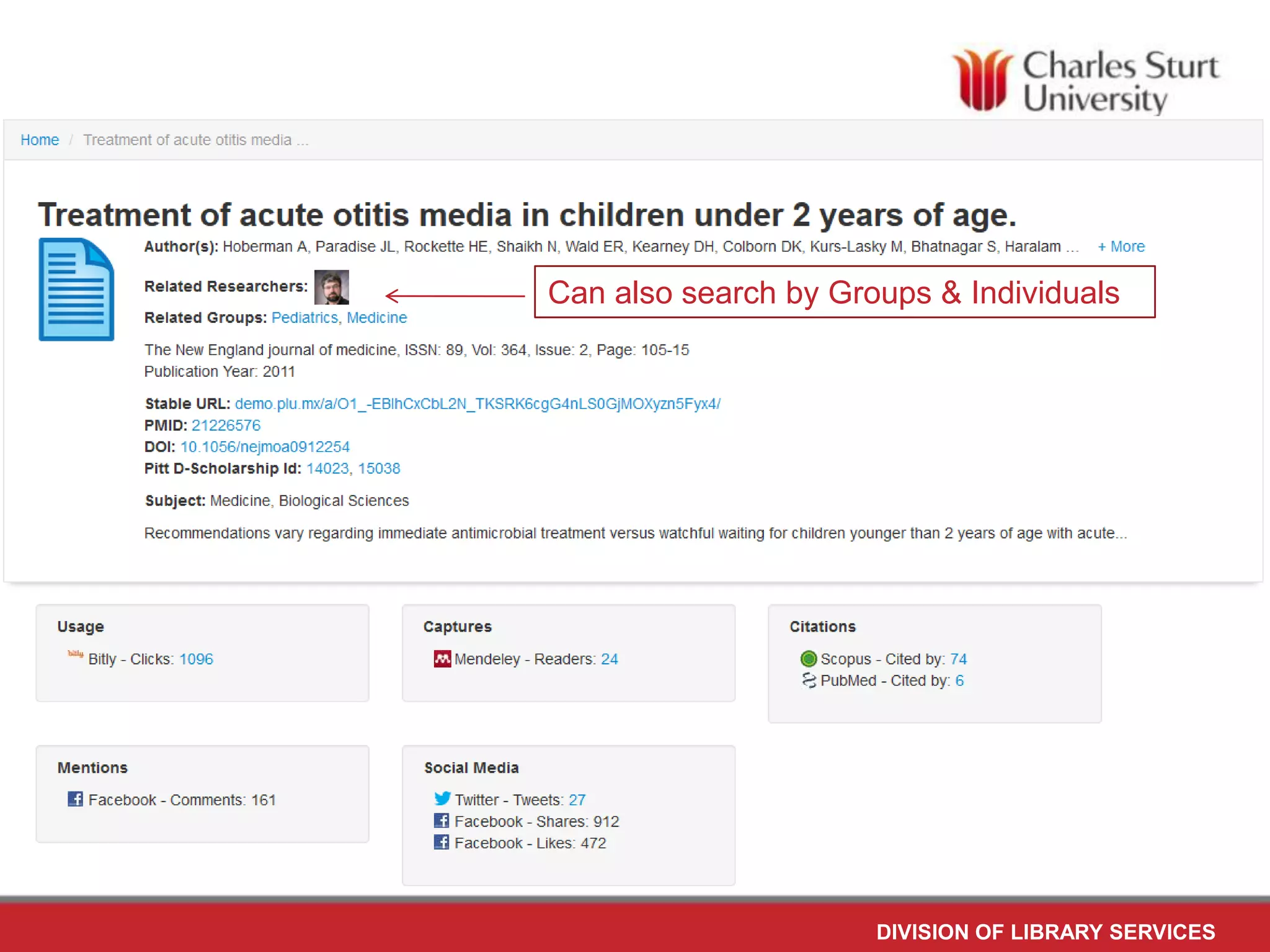Click the article title heading

(x=527, y=215)
